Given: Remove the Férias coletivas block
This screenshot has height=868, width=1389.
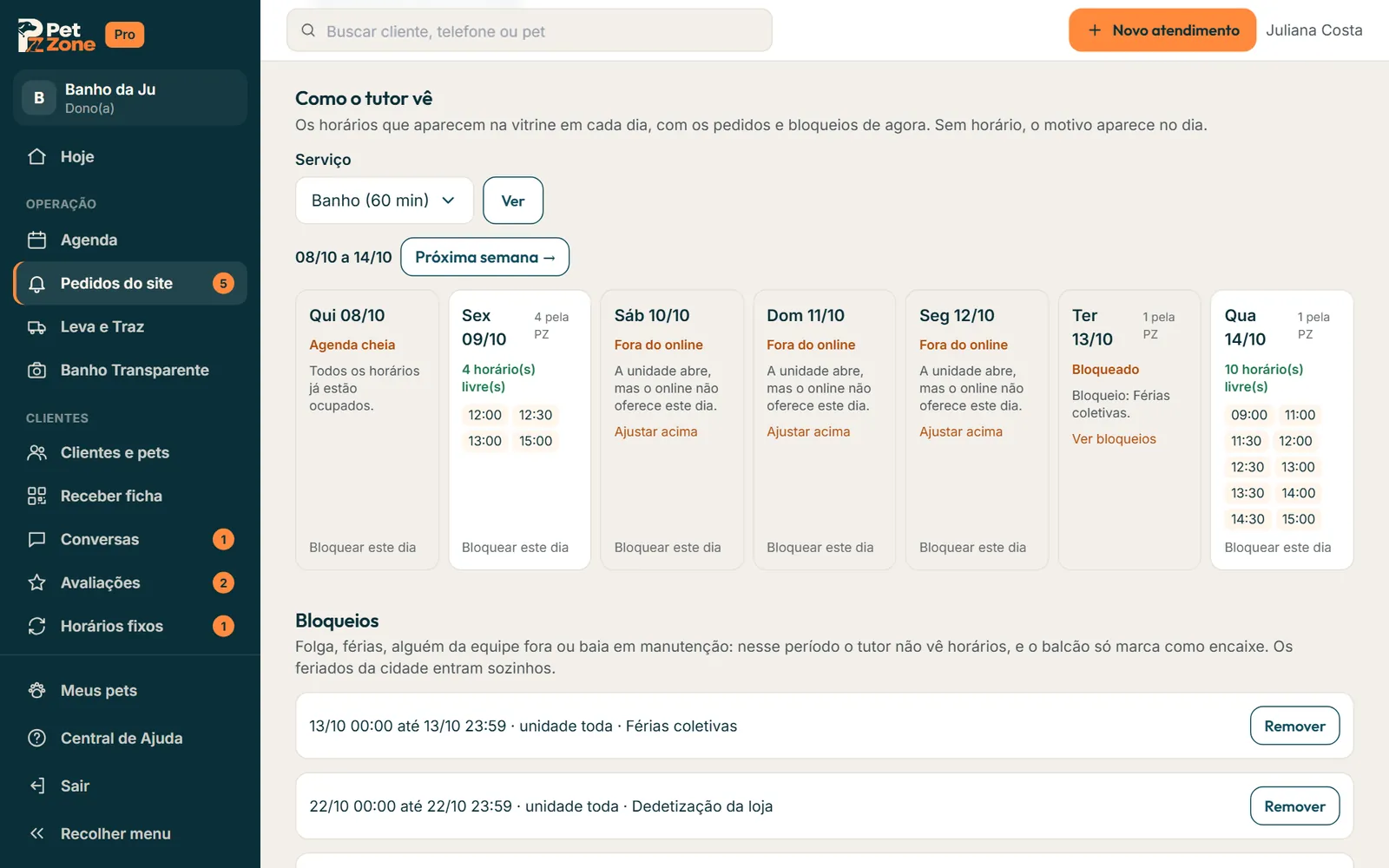Looking at the screenshot, I should tap(1294, 726).
